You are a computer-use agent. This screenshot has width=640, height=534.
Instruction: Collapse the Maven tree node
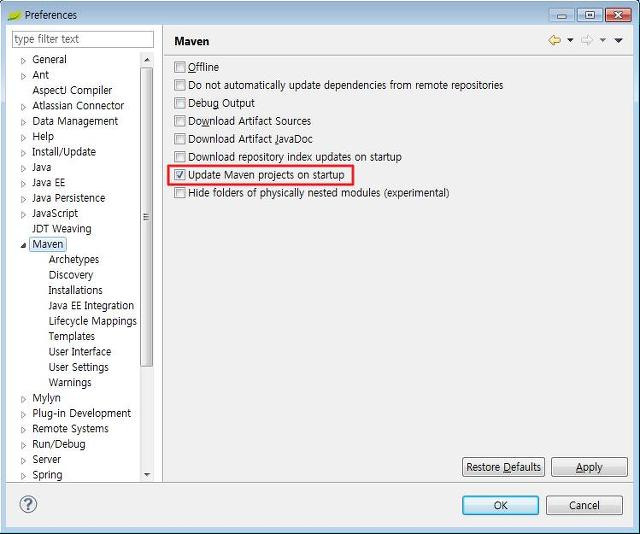click(23, 245)
